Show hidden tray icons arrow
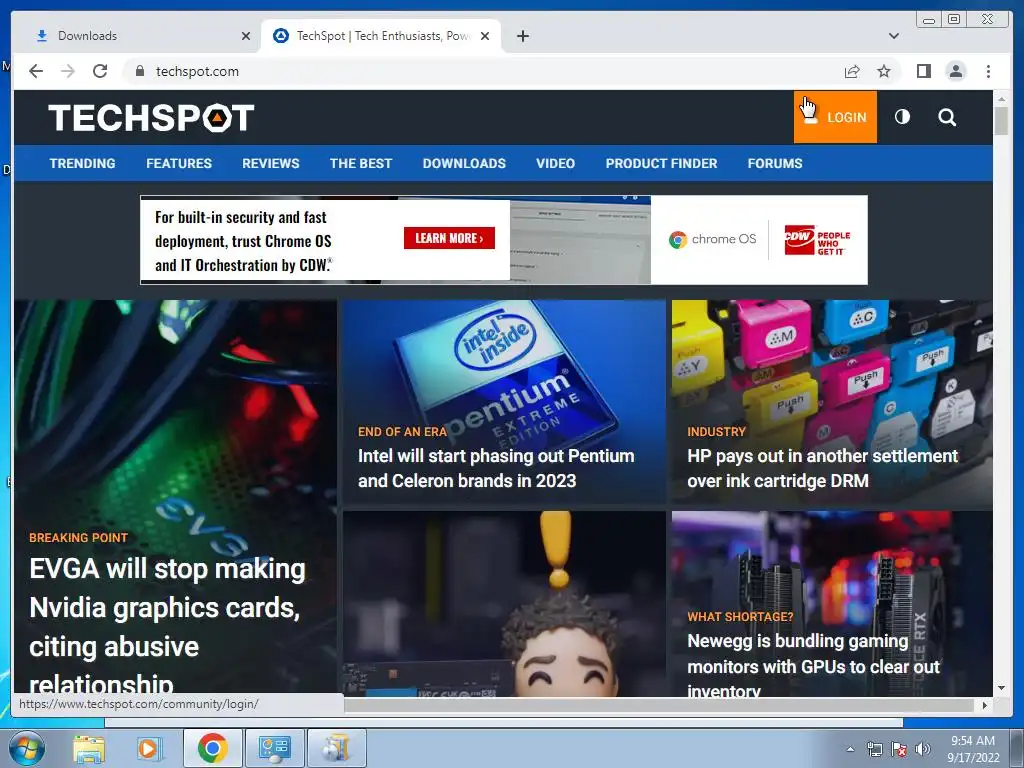The height and width of the screenshot is (768, 1024). tap(850, 749)
